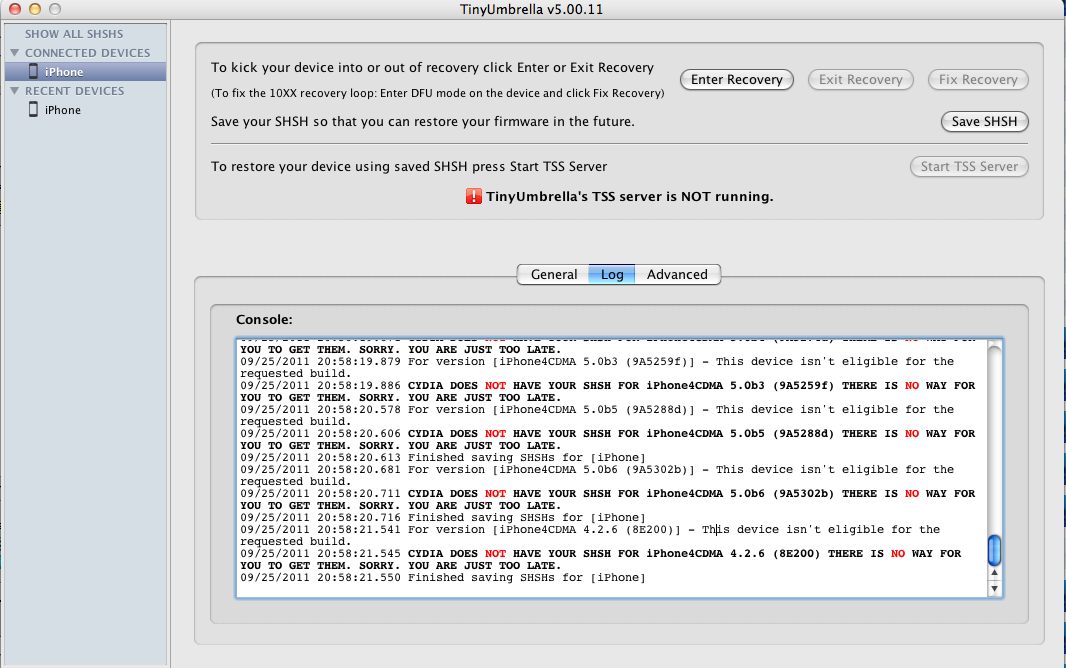Click the TinyUmbrella v5.00.11 window title
The height and width of the screenshot is (668, 1066).
(x=531, y=10)
